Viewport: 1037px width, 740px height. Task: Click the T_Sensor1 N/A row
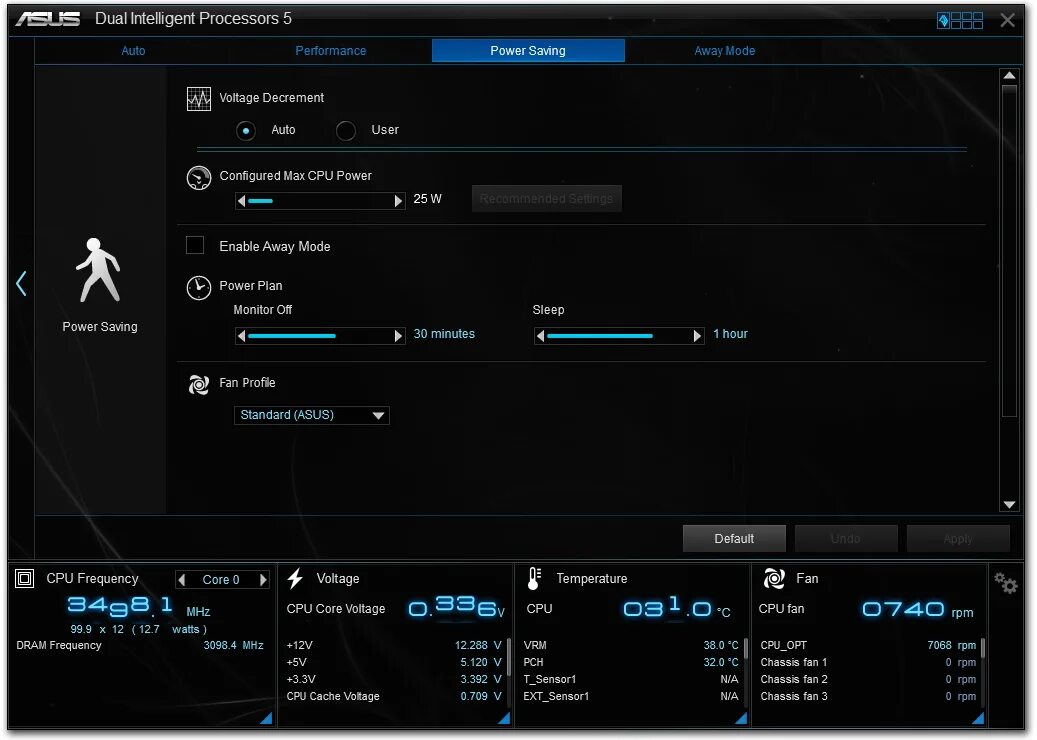631,680
